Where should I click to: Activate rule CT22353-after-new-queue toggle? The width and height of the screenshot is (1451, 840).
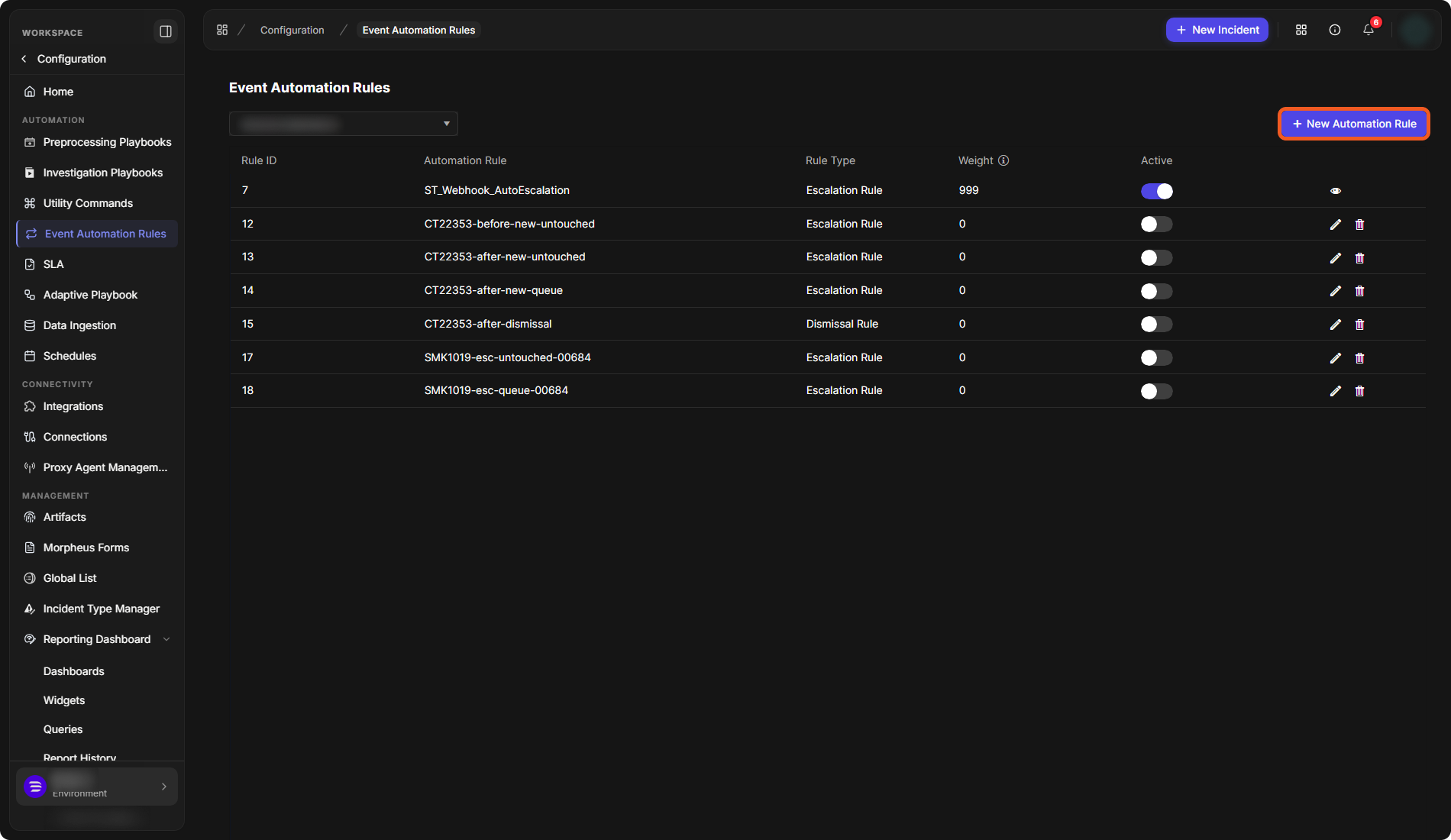[x=1157, y=291]
